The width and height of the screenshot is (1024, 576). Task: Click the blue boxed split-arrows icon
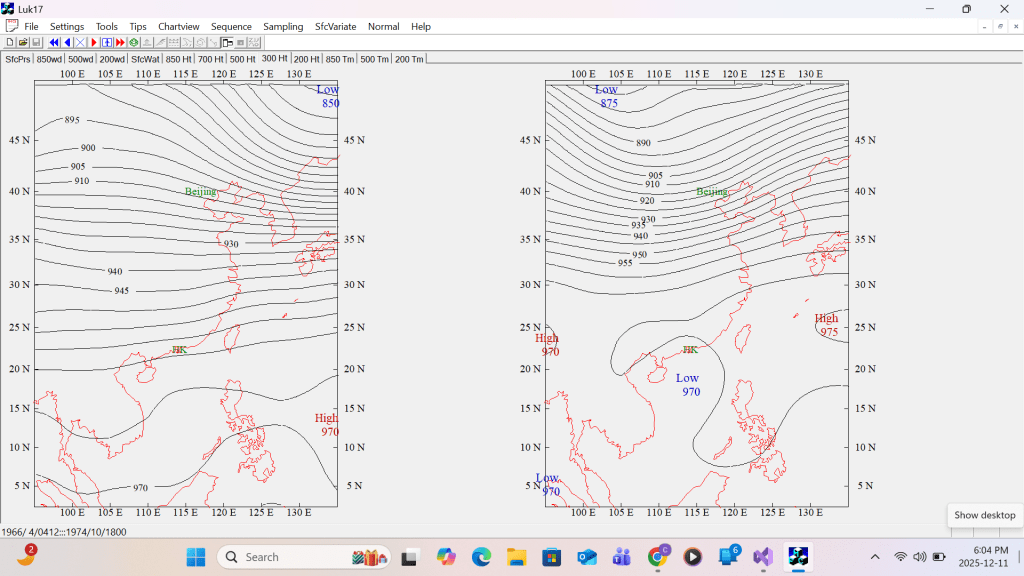pyautogui.click(x=107, y=43)
